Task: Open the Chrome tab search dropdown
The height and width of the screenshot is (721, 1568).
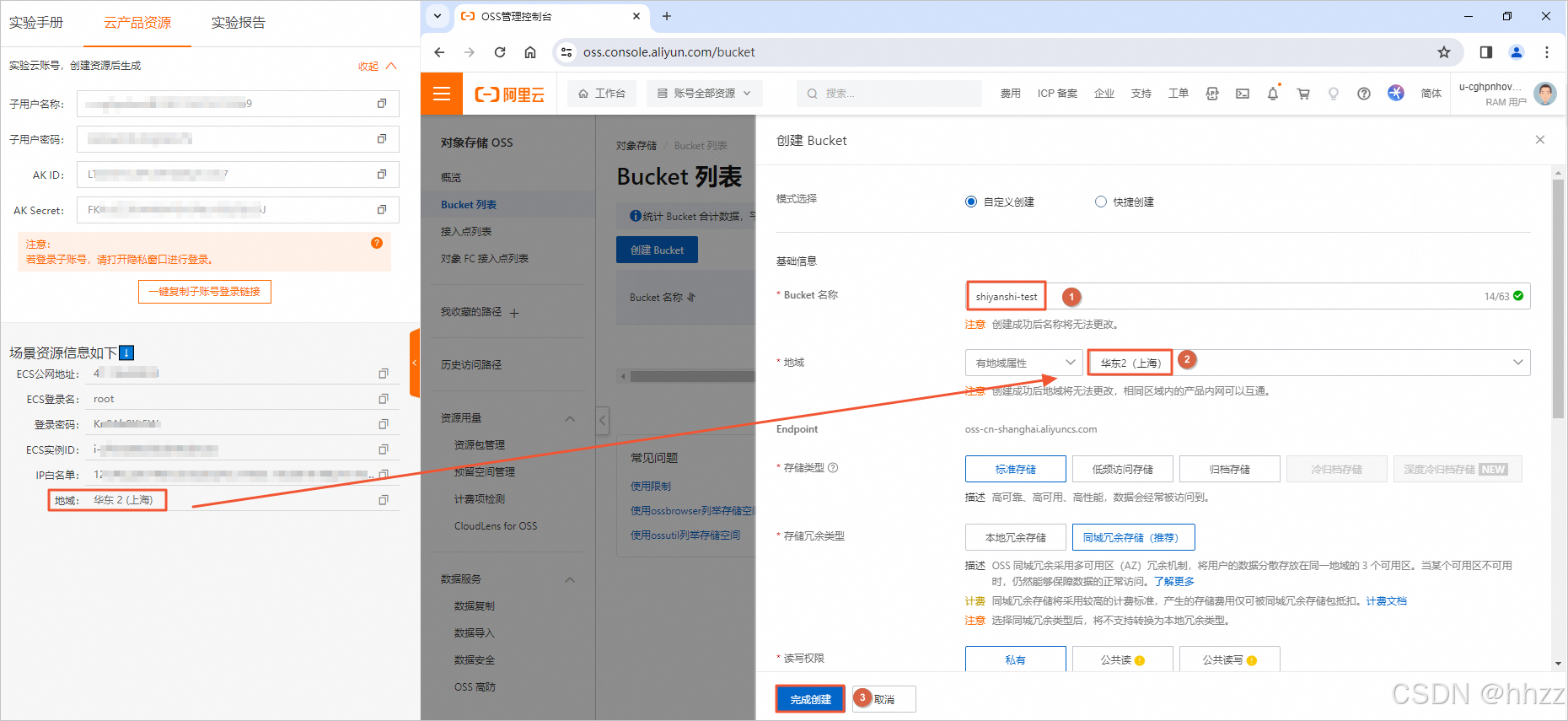Action: (437, 16)
